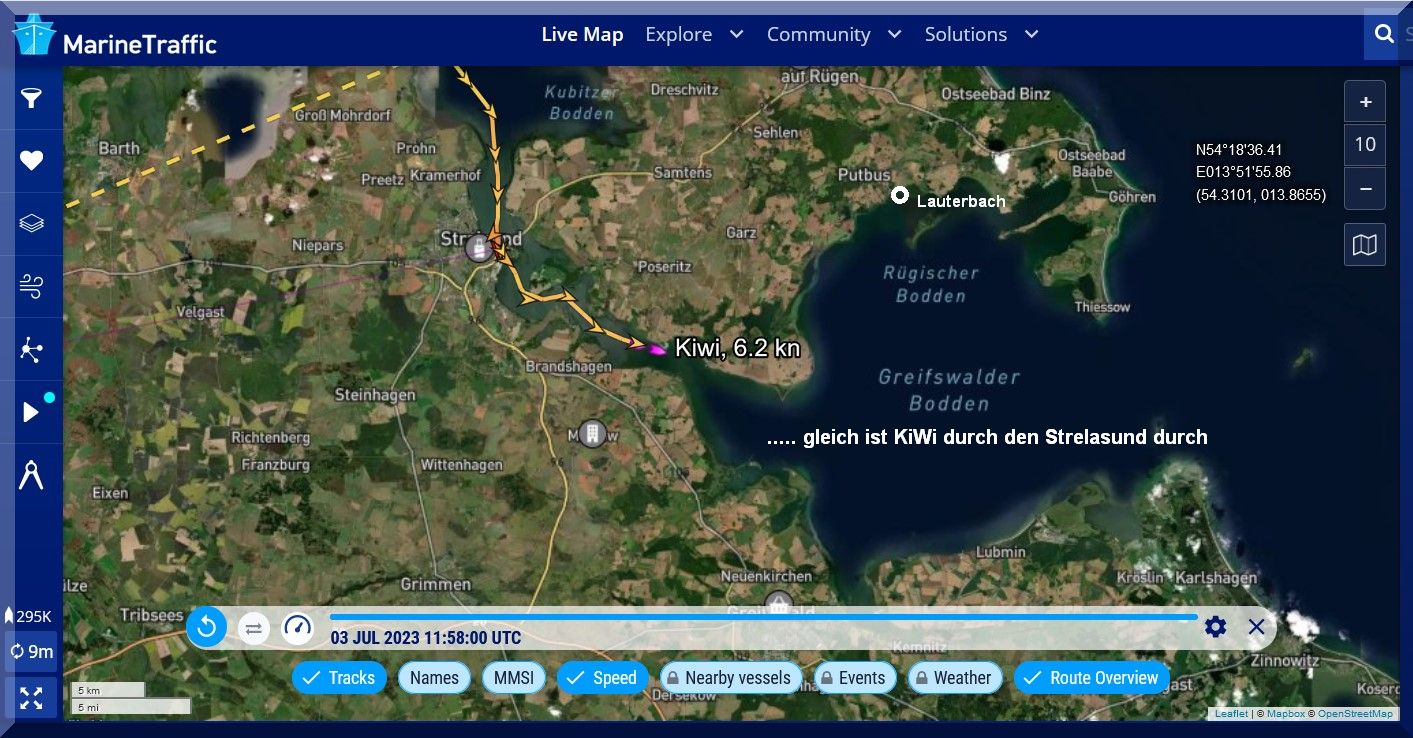Open the map layers stack icon

point(32,223)
